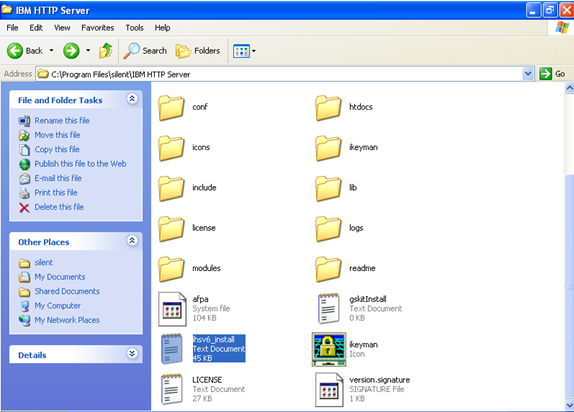Expand the Details panel
The image size is (574, 412).
(132, 353)
